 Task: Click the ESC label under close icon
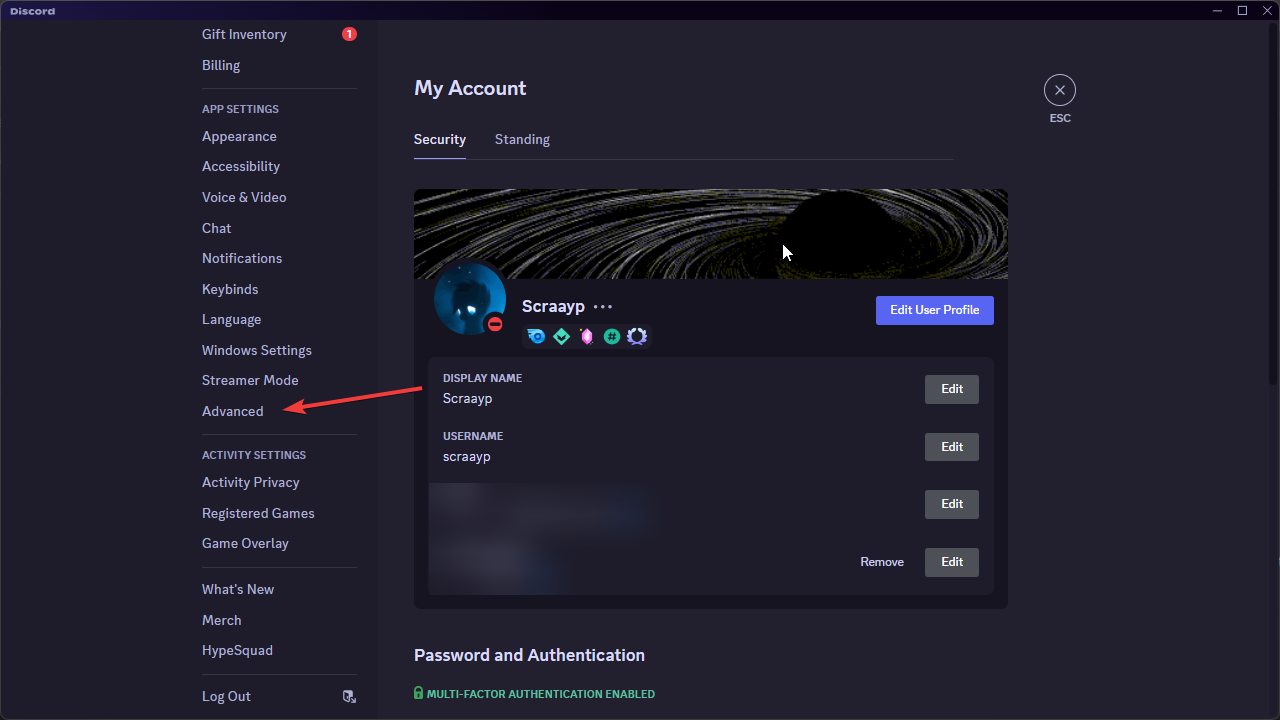pyautogui.click(x=1060, y=118)
